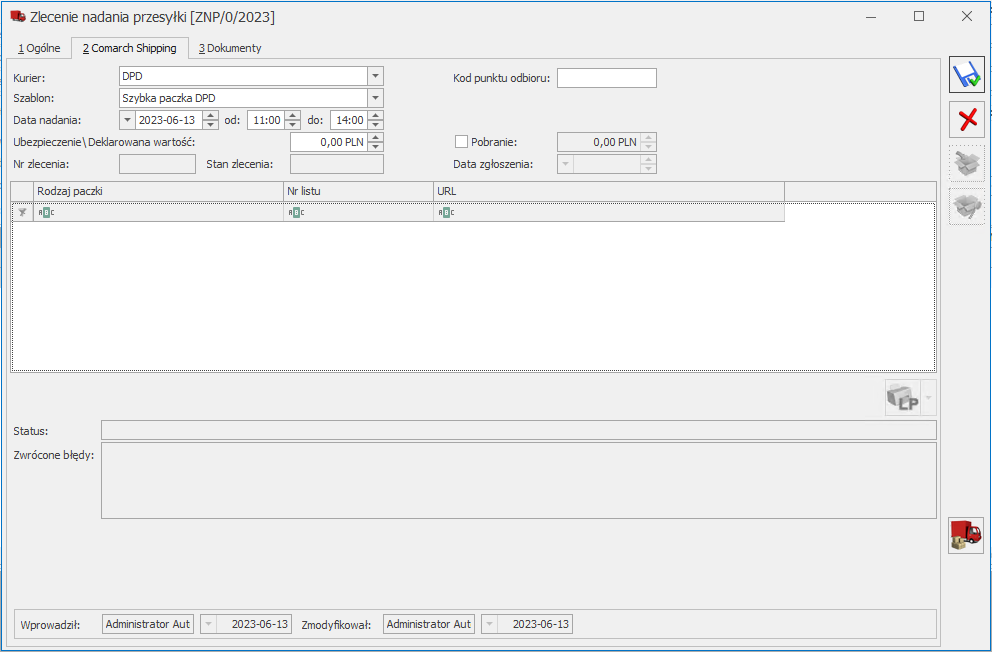Click the upper greyed-out package icon

(x=967, y=163)
